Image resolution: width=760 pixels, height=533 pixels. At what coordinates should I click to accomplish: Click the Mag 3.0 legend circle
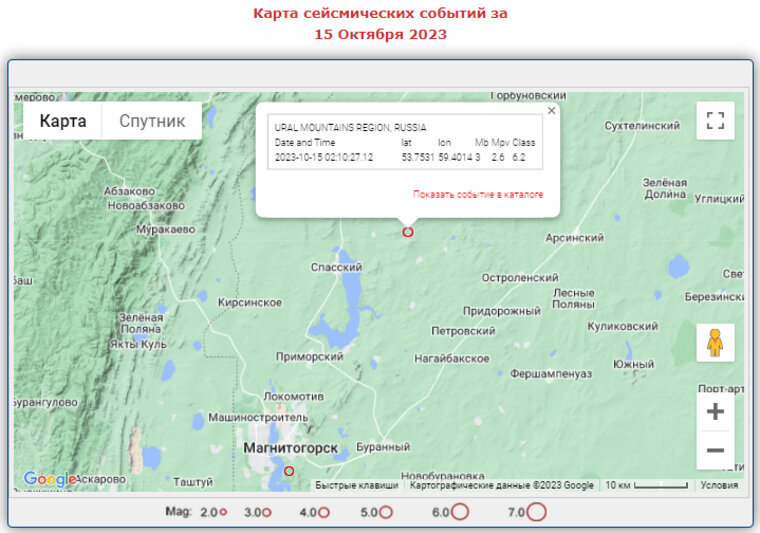267,512
